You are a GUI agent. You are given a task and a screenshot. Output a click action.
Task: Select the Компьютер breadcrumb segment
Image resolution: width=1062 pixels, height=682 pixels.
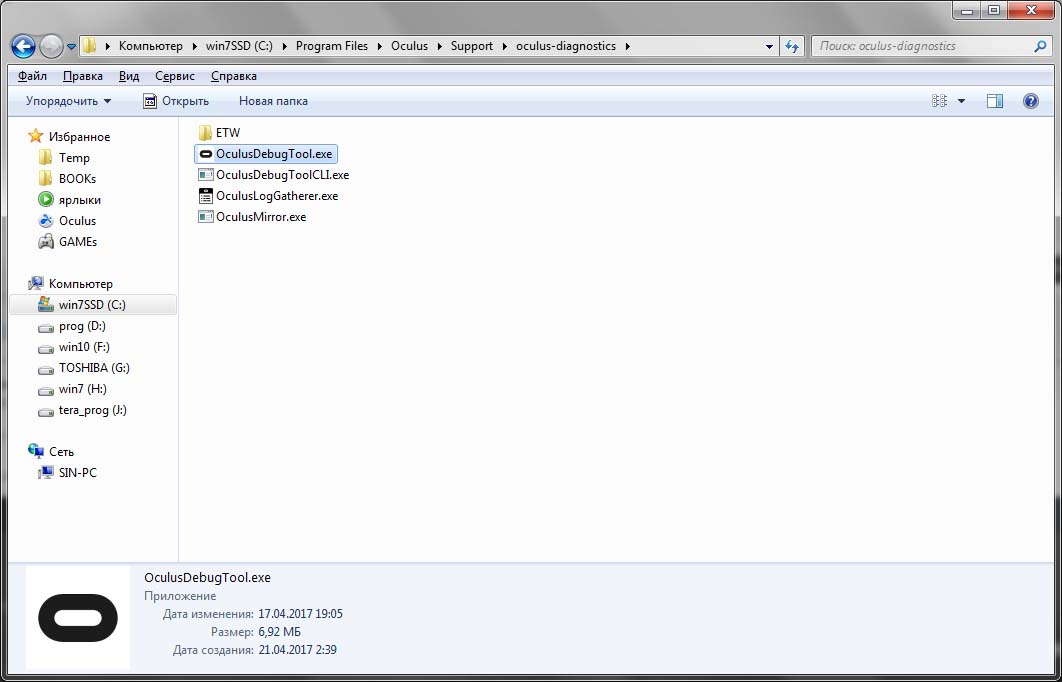(x=150, y=46)
